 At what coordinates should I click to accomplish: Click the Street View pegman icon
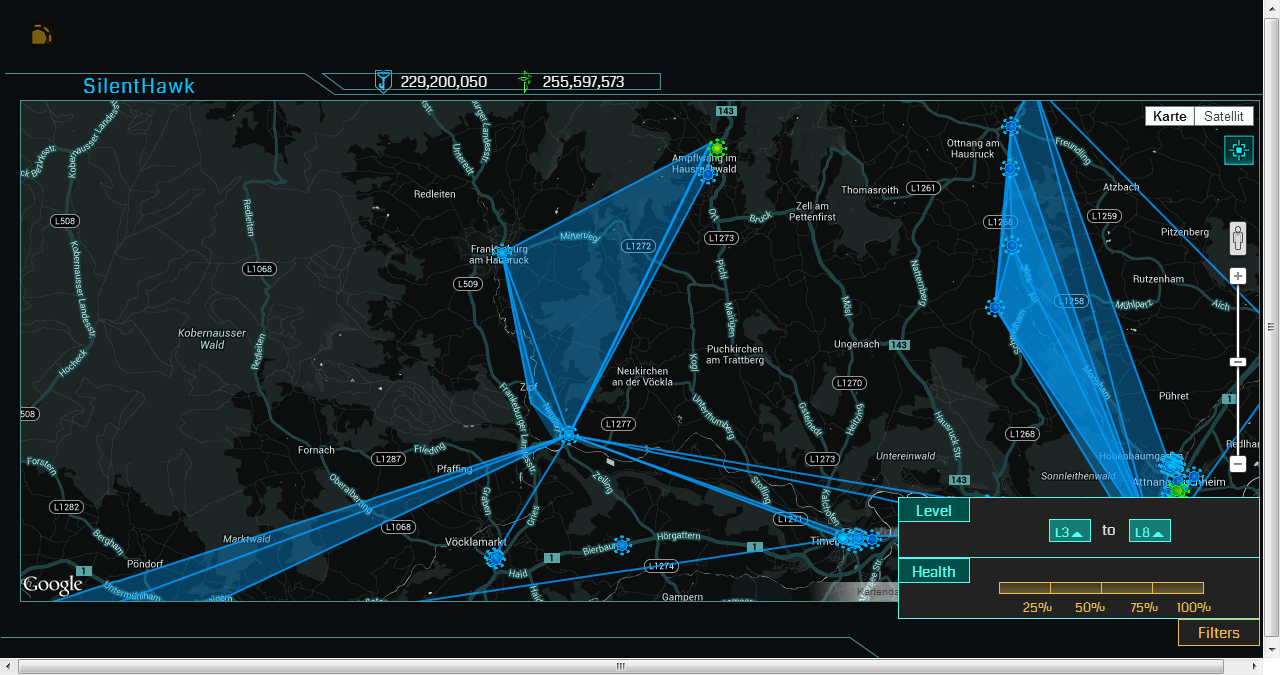(1238, 240)
